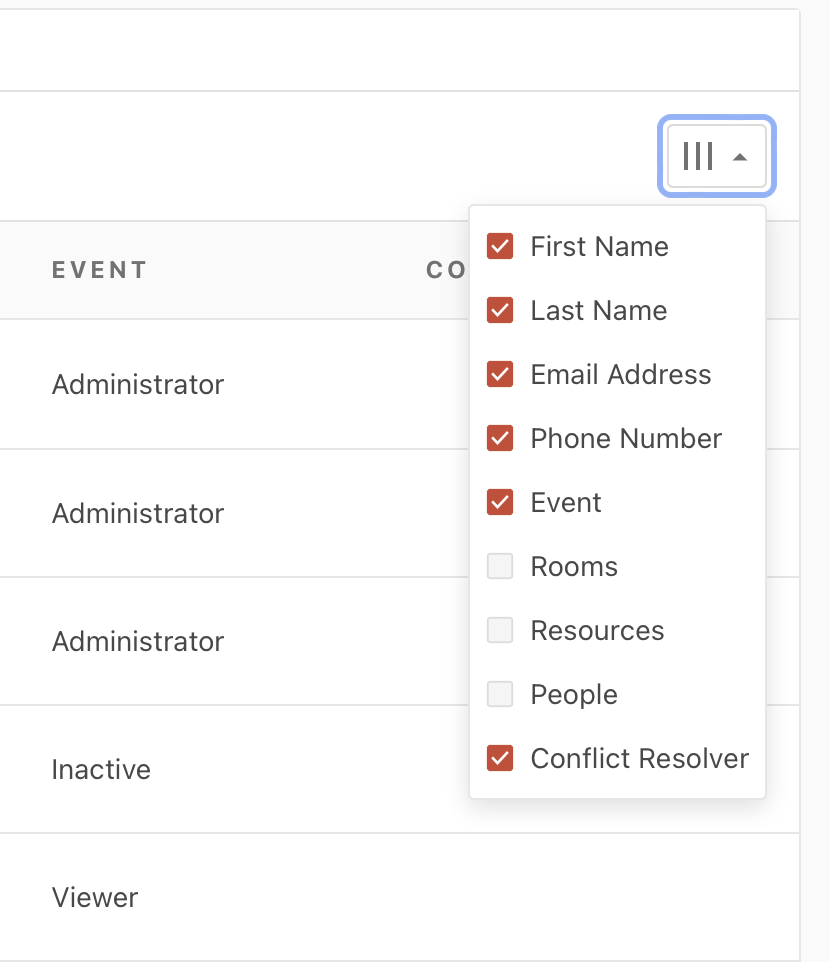The height and width of the screenshot is (962, 830).
Task: Uncheck the Last Name column checkbox
Action: (x=500, y=310)
